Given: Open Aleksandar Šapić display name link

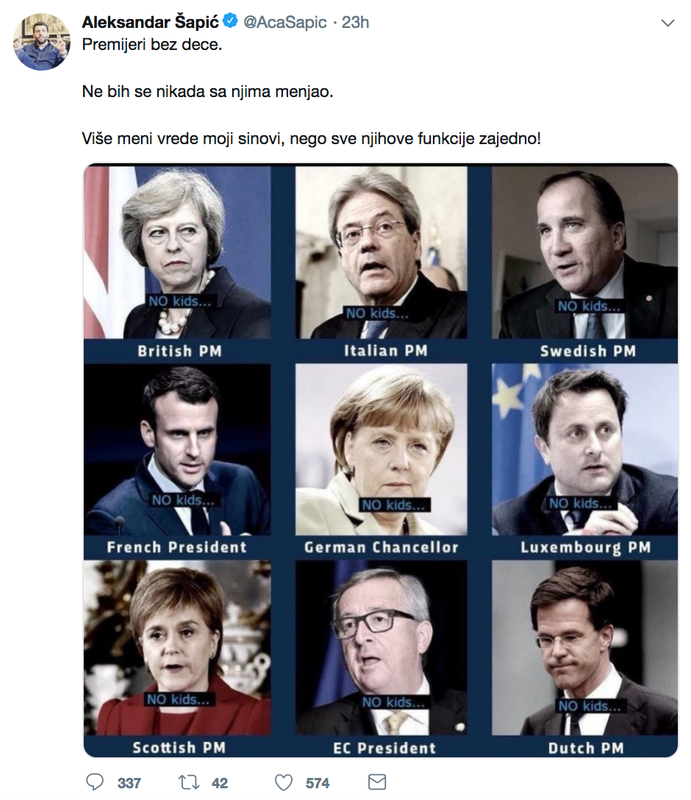Looking at the screenshot, I should (x=150, y=22).
